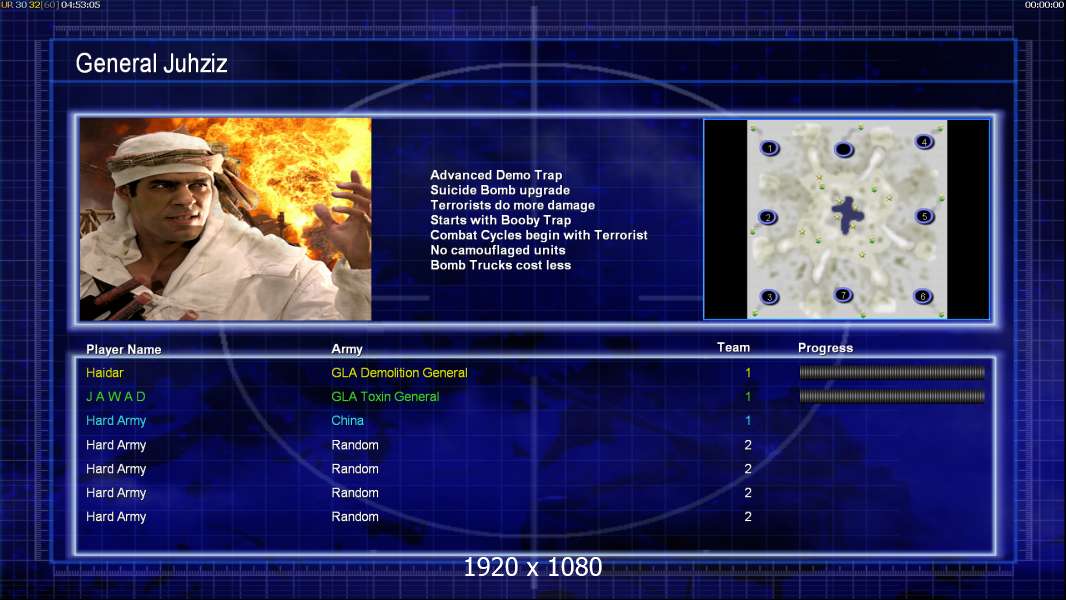Click the China army entry
The width and height of the screenshot is (1066, 600).
(x=347, y=421)
